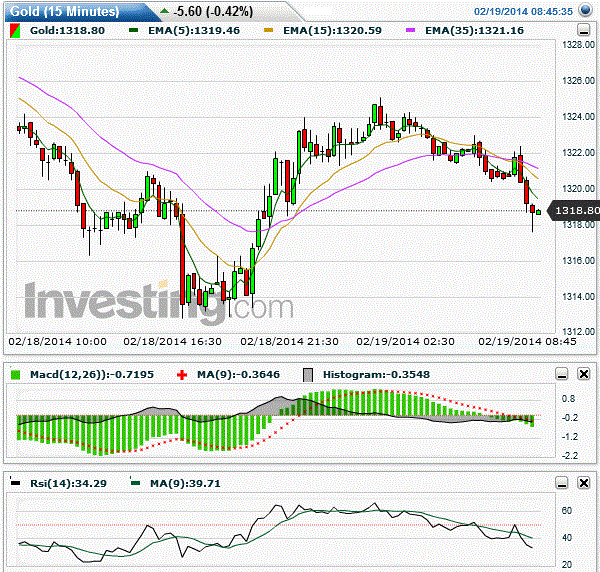Image resolution: width=600 pixels, height=572 pixels.
Task: Click the green EMA(5) legend swatch
Action: [x=134, y=30]
